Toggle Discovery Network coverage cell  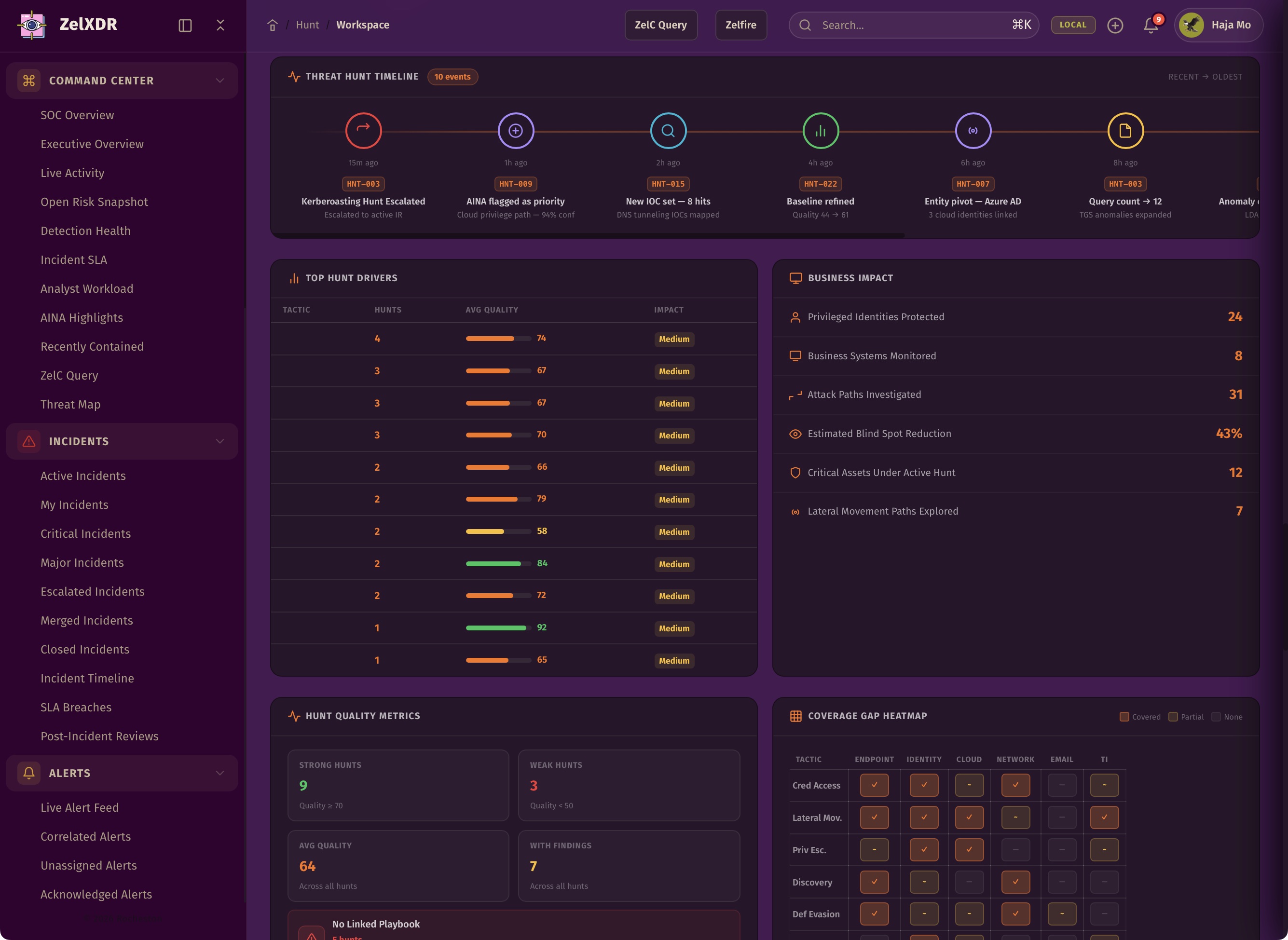1015,881
